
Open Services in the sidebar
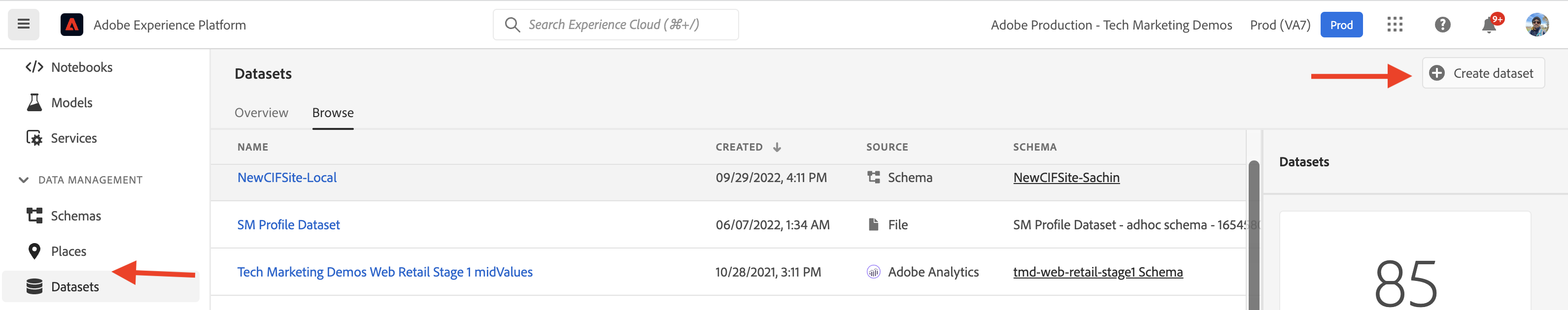click(x=73, y=138)
